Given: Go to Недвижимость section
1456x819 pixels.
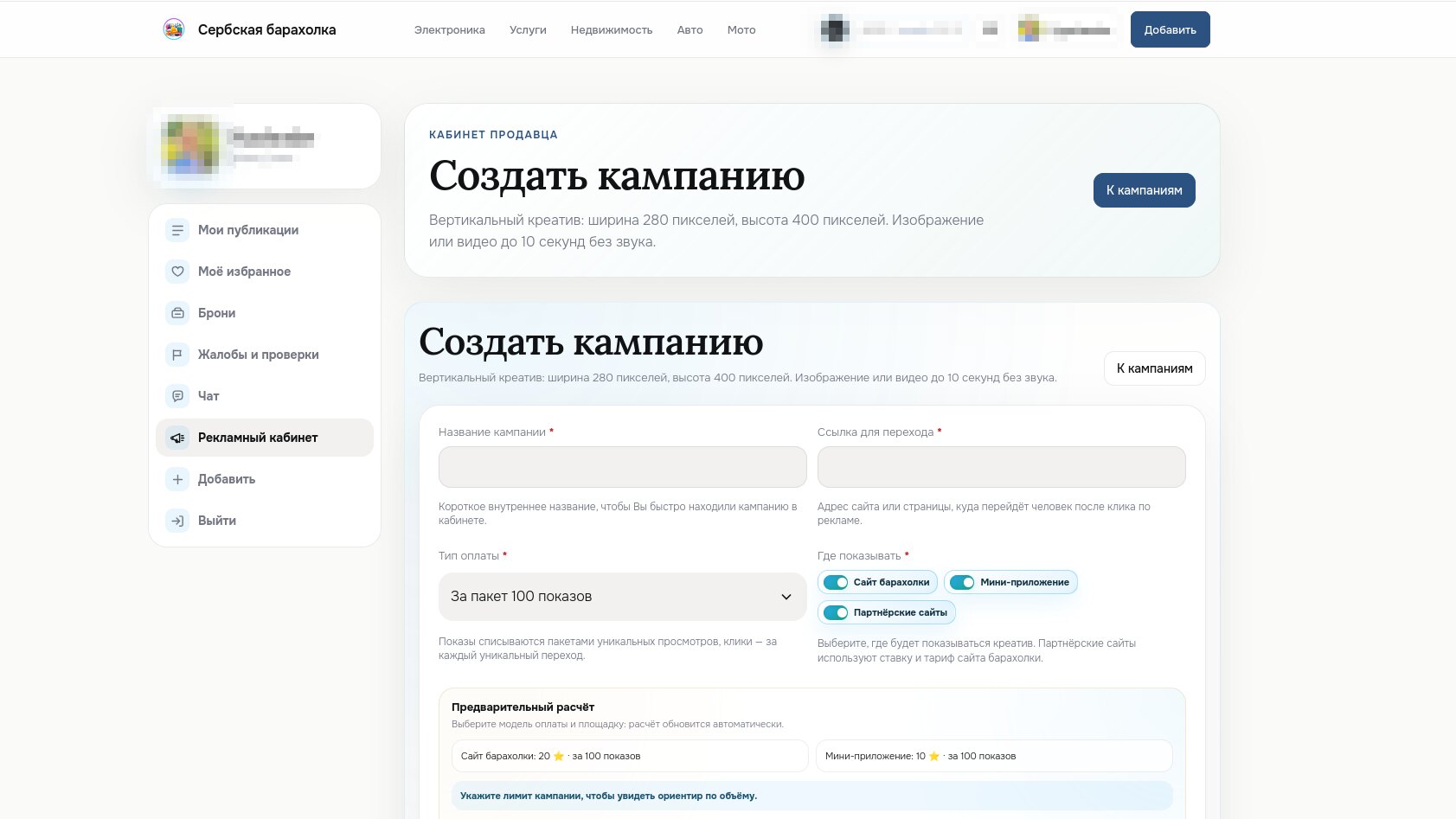Looking at the screenshot, I should (612, 29).
